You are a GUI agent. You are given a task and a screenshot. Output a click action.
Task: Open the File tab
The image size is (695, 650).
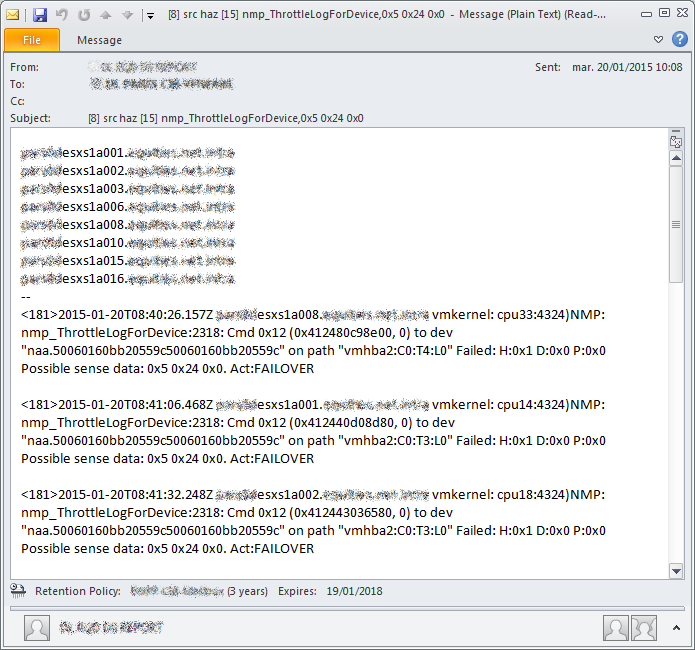click(32, 40)
